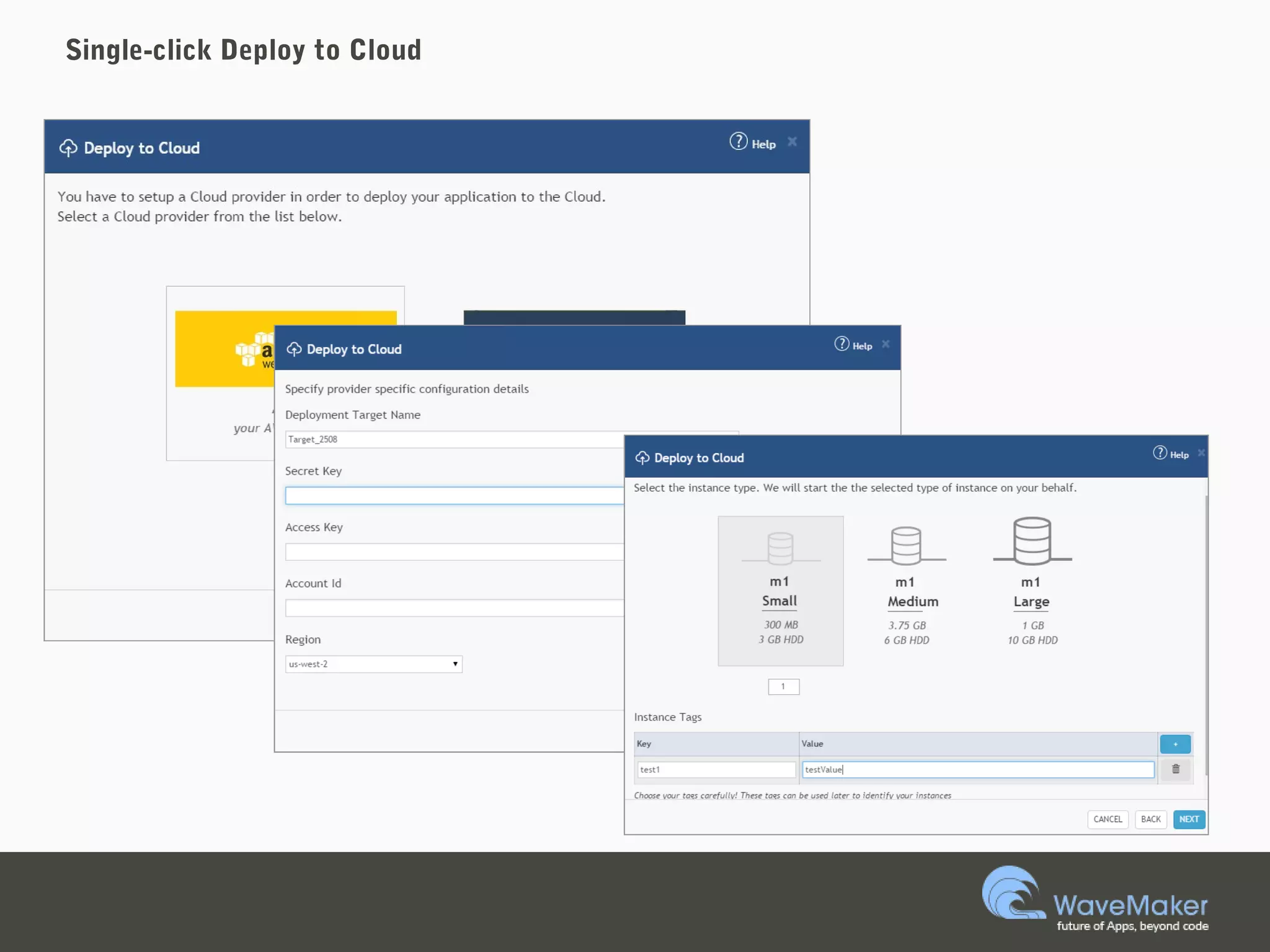Click the Account Id input field

coord(455,608)
